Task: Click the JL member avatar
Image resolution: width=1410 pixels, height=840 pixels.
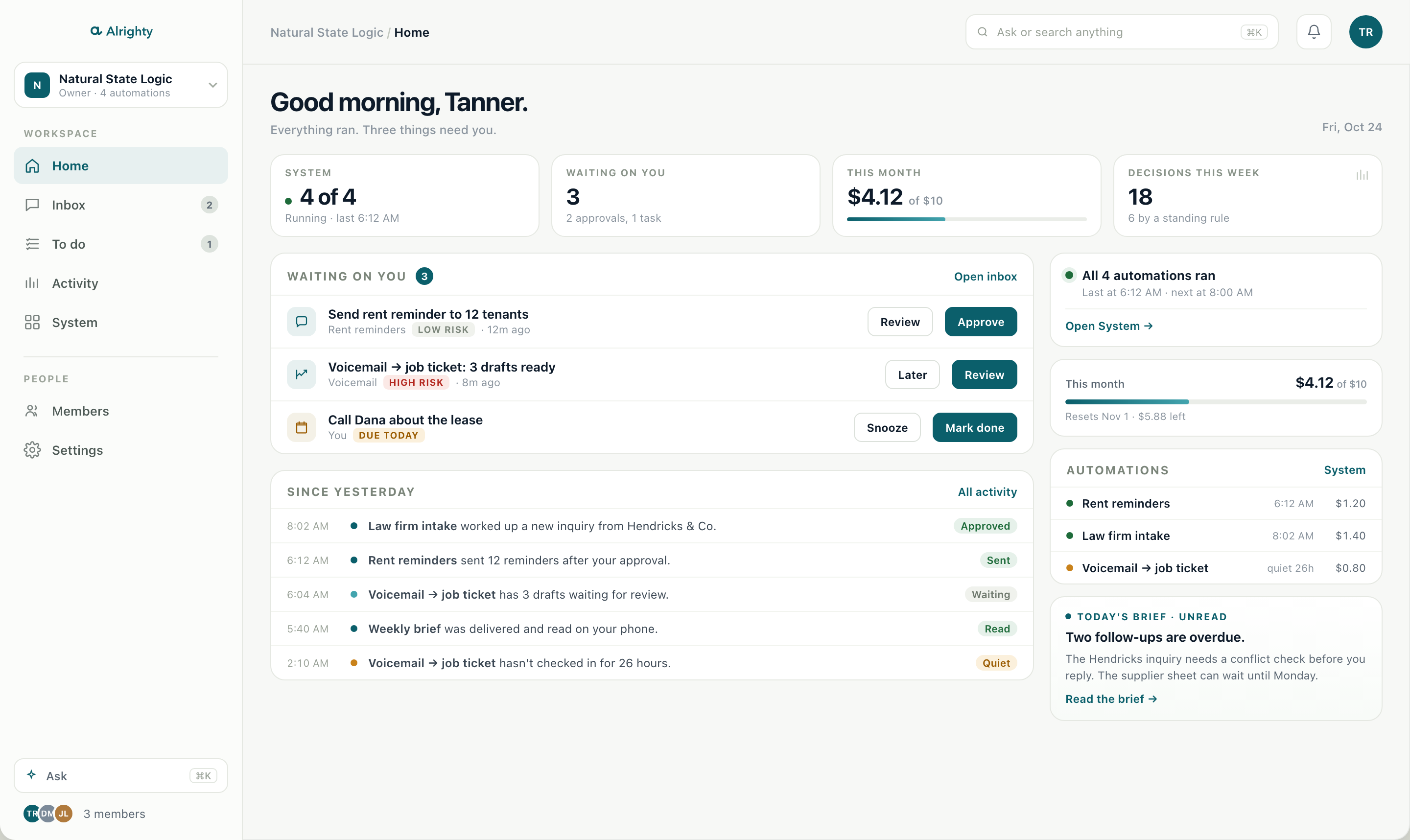Action: click(63, 813)
